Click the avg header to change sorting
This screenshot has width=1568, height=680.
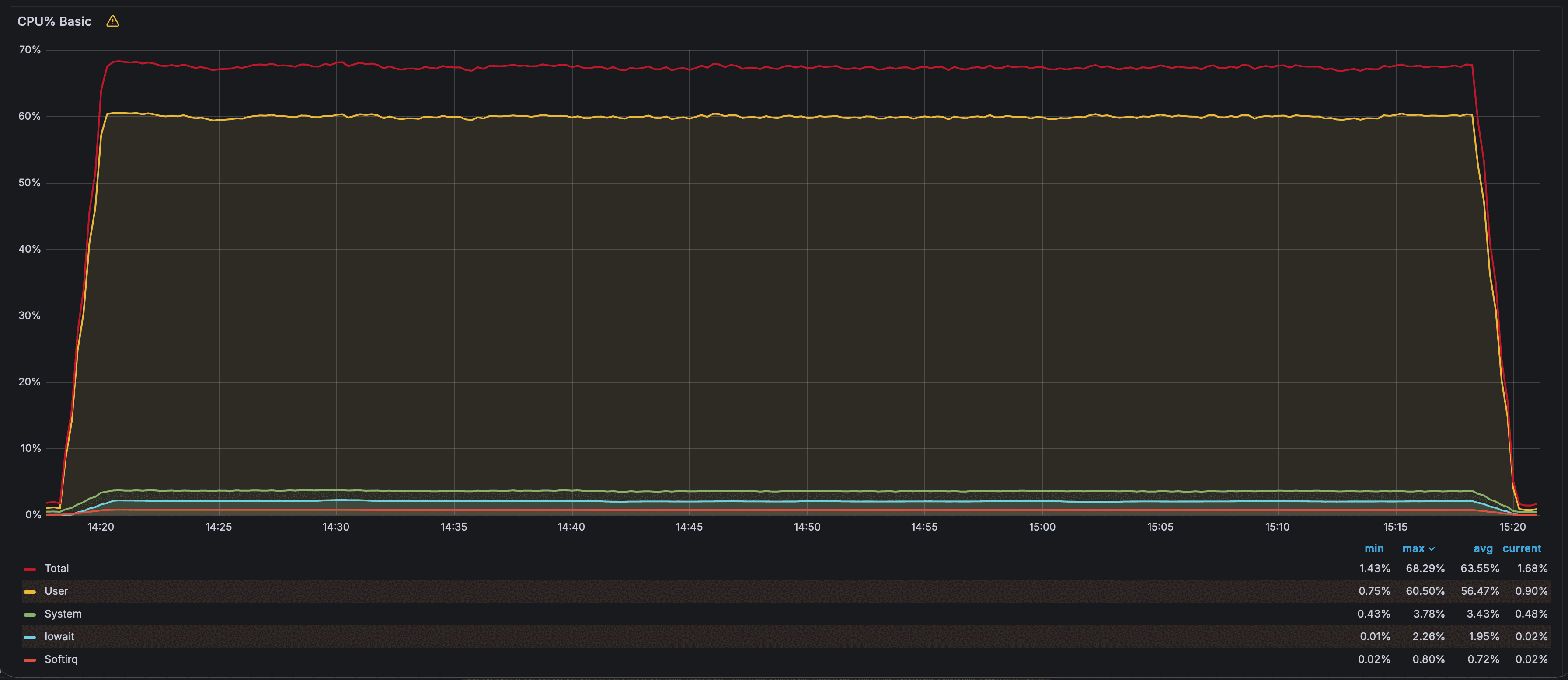1483,548
